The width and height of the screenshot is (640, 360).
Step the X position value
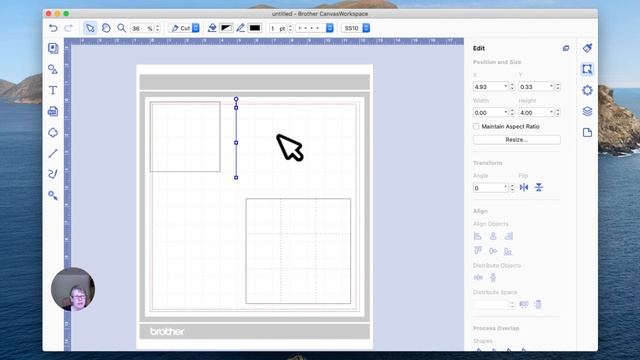coord(512,87)
